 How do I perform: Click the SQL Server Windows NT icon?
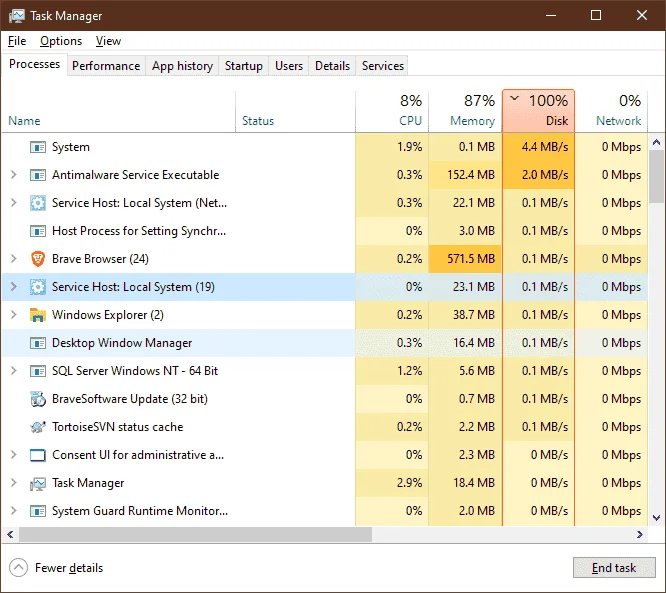tap(38, 371)
